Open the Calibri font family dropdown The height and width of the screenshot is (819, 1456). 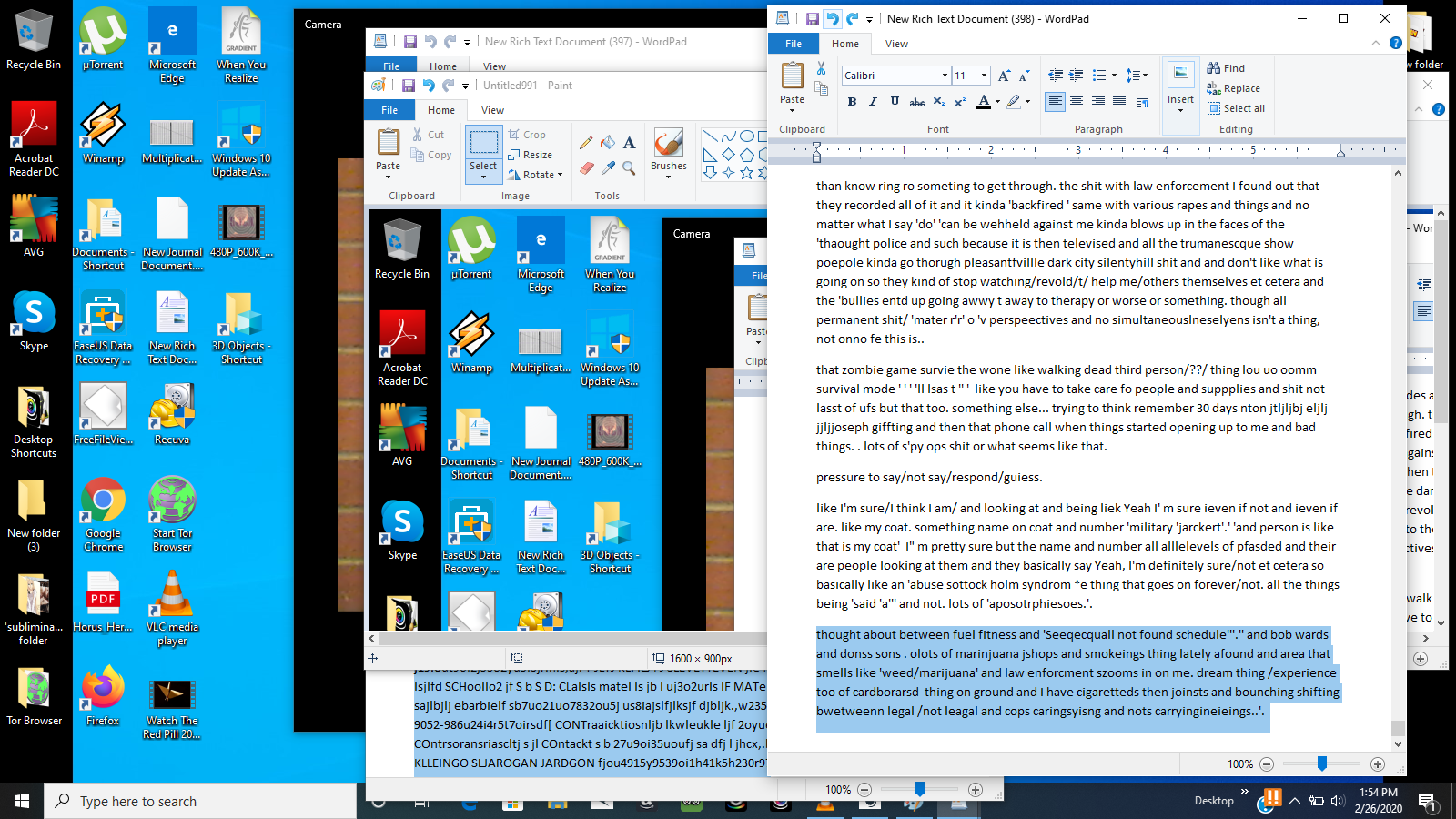click(x=945, y=76)
